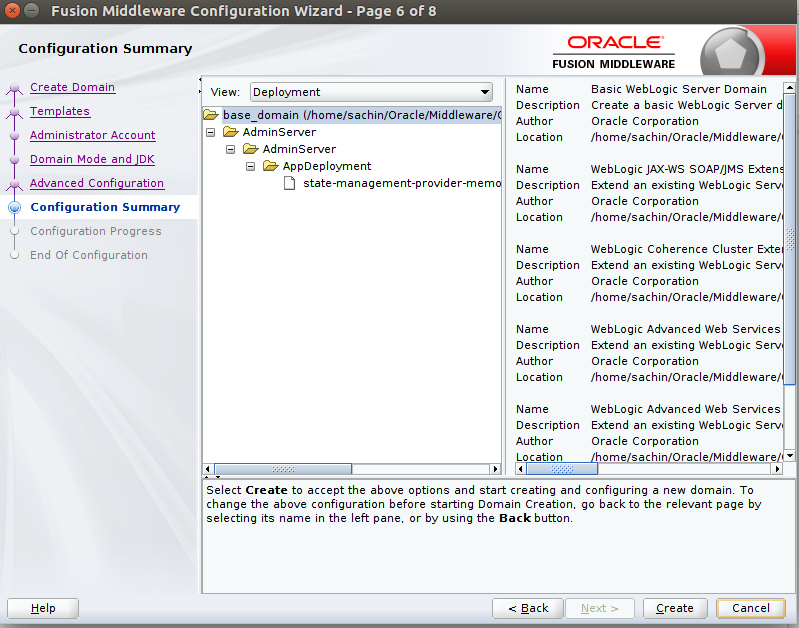Click the Domain Mode and JDK step marker
The width and height of the screenshot is (799, 628).
[15, 160]
